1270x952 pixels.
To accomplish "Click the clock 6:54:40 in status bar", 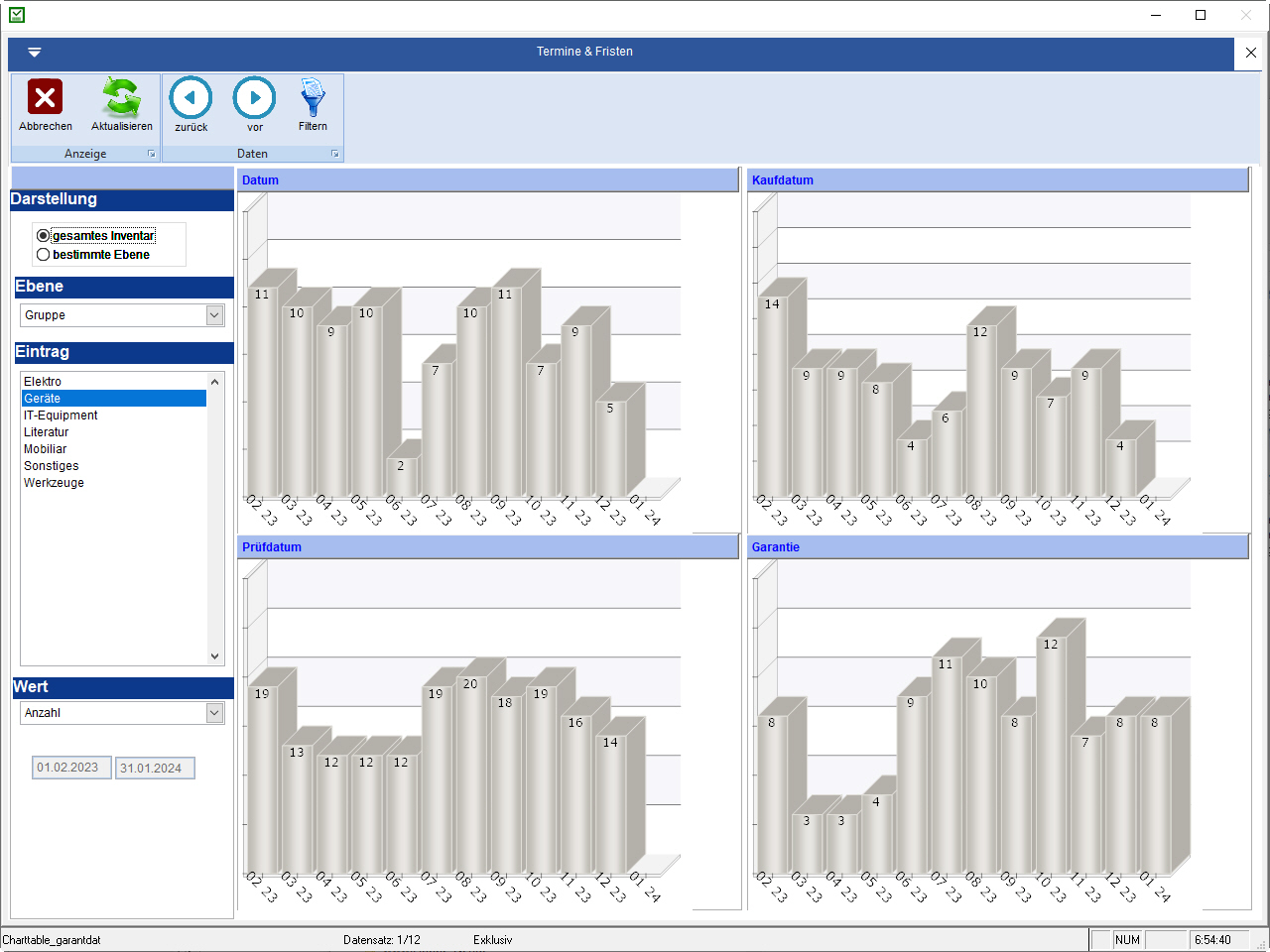I will coord(1212,940).
